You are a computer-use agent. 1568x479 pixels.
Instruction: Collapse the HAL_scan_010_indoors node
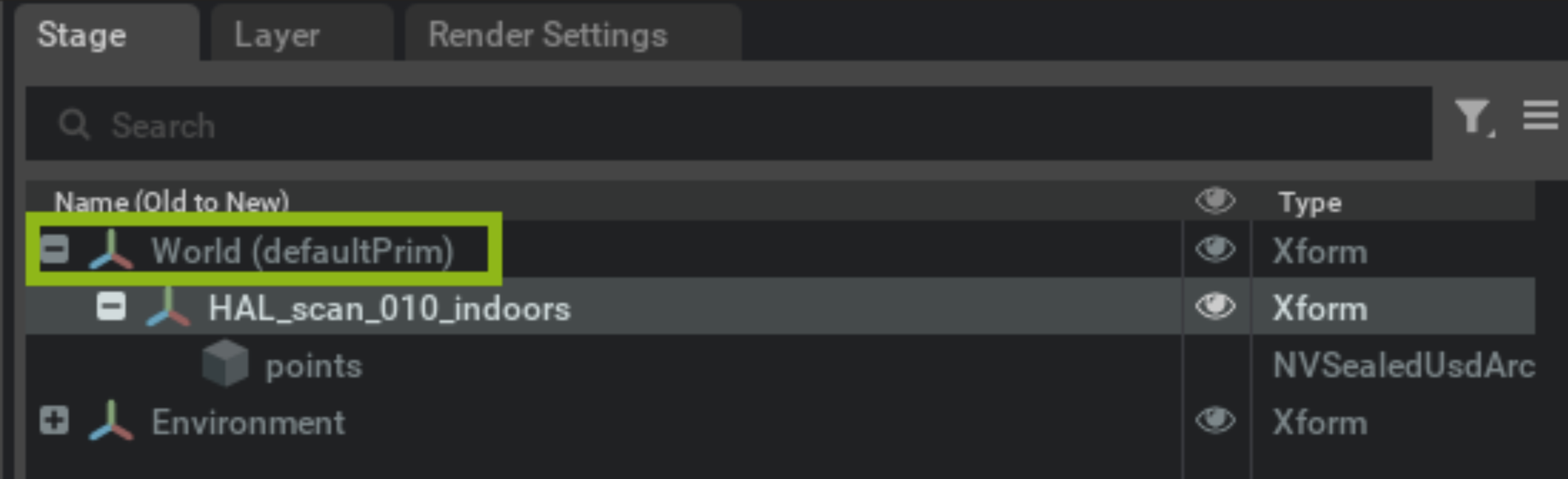[x=111, y=307]
